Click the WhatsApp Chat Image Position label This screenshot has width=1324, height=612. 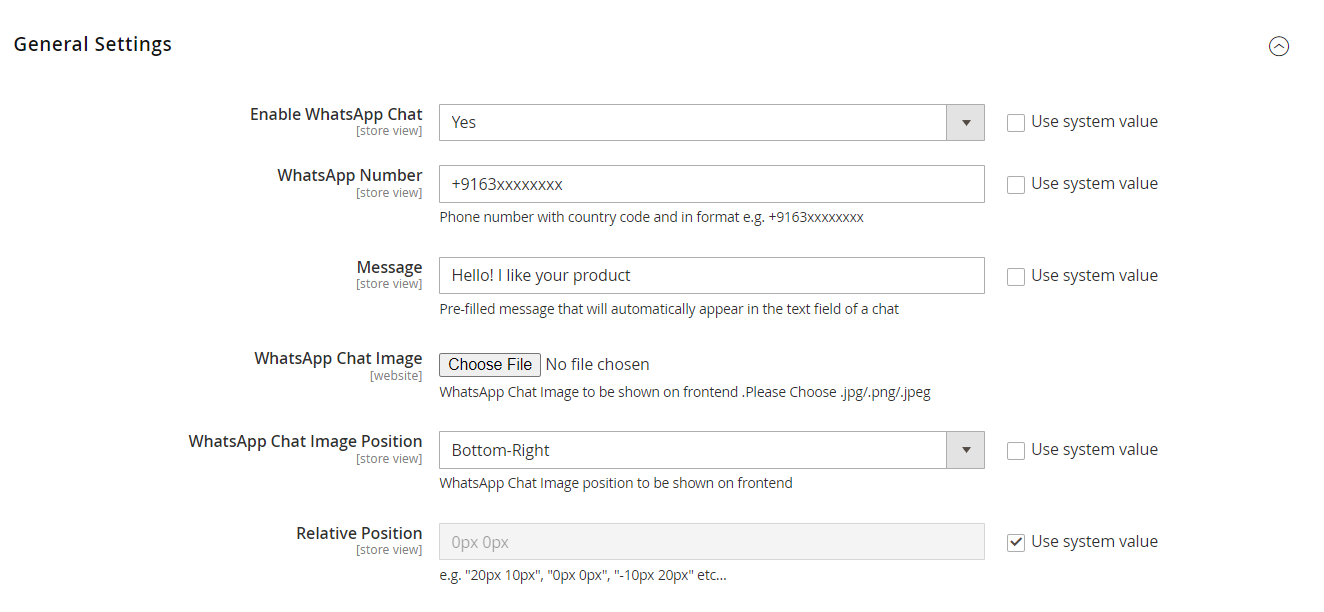coord(305,441)
